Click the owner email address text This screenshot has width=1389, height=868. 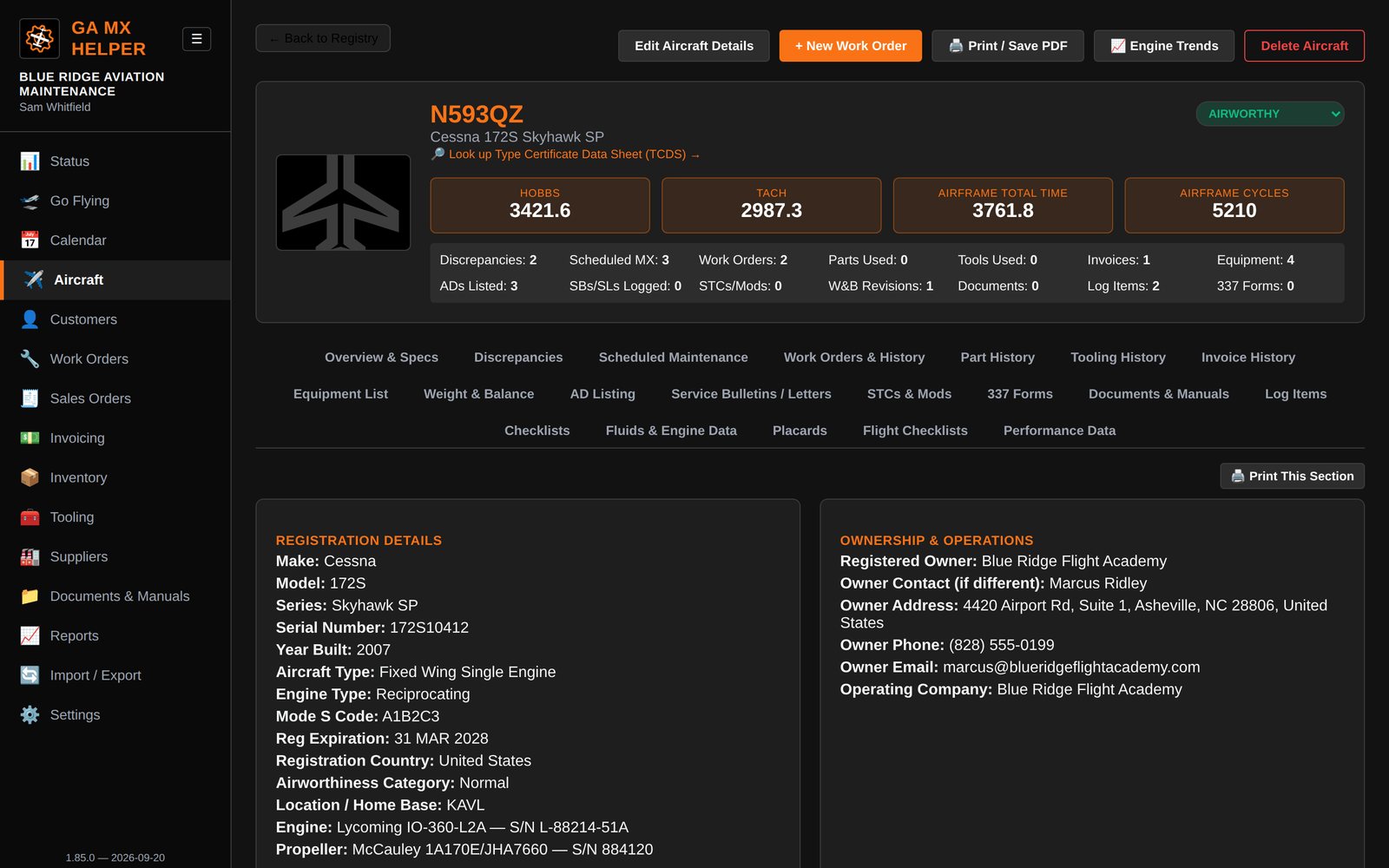[1071, 667]
